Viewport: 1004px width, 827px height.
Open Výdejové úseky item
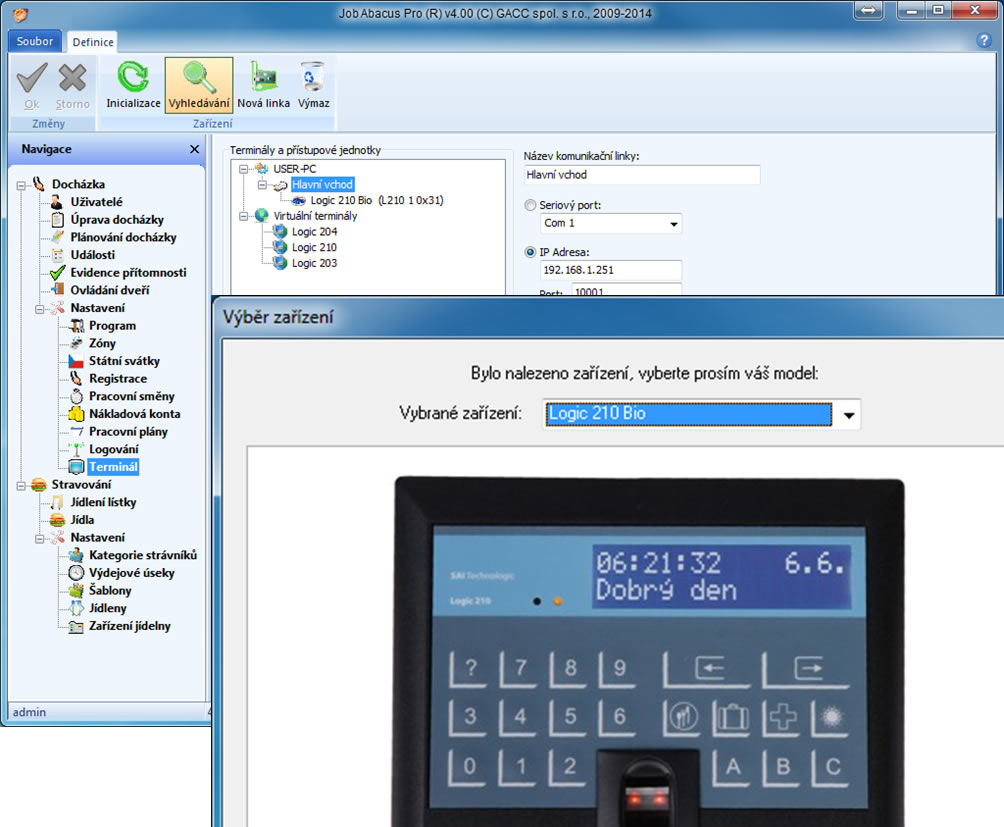pyautogui.click(x=131, y=573)
